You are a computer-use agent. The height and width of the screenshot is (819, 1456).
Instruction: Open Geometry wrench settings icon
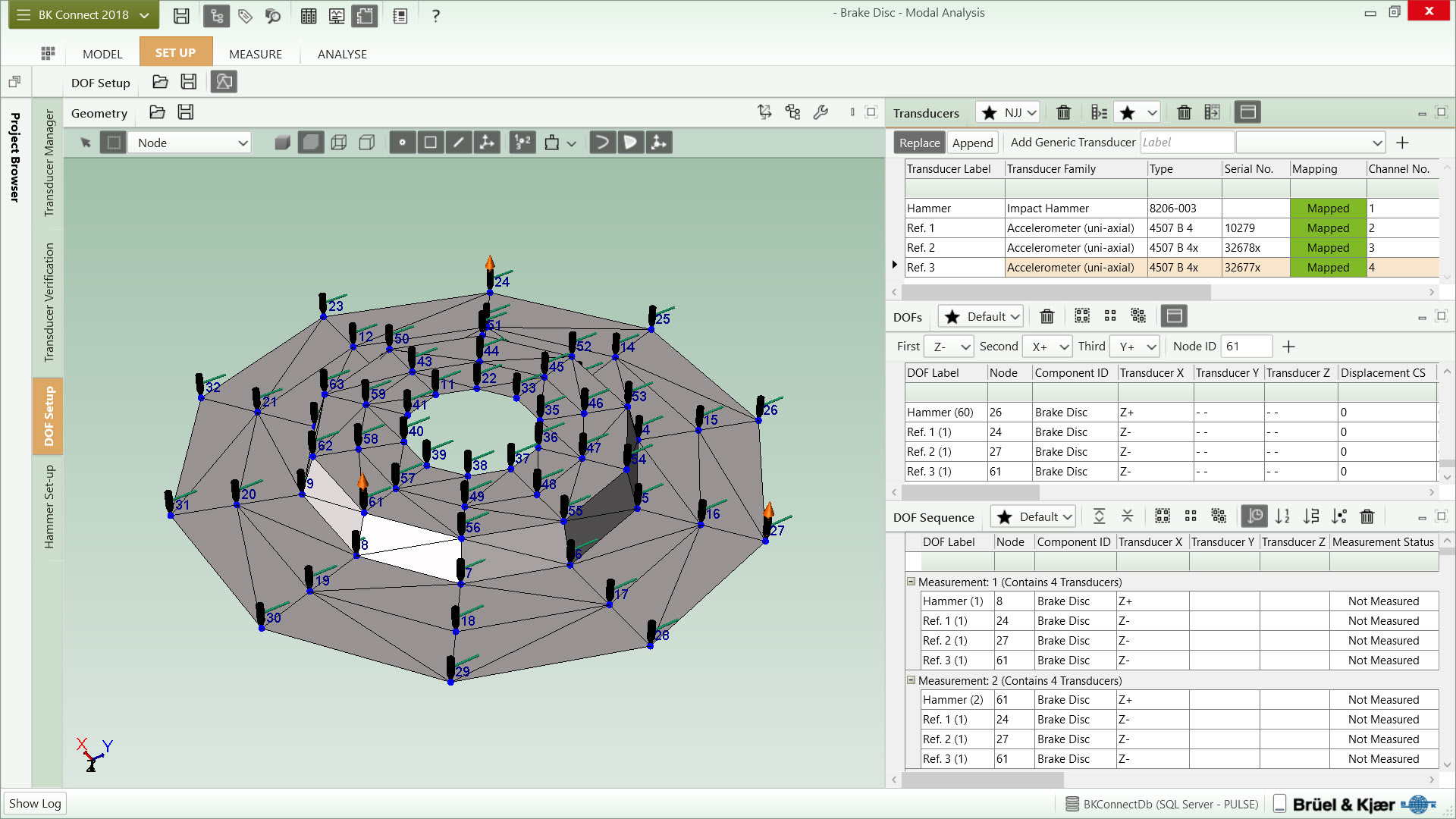click(x=821, y=112)
